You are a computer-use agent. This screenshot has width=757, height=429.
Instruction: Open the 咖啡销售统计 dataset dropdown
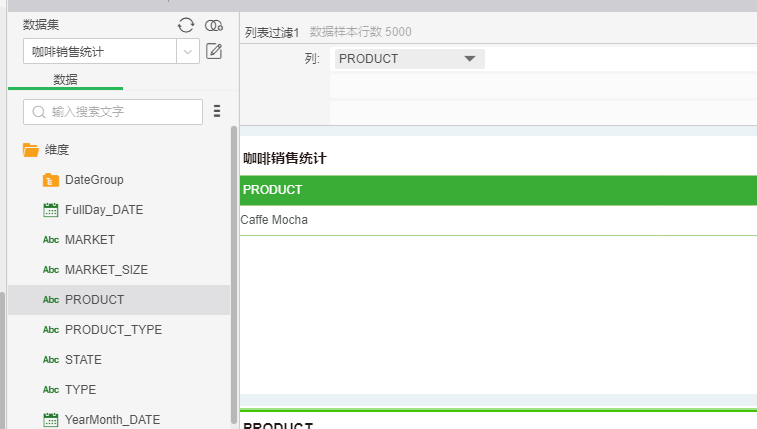188,51
